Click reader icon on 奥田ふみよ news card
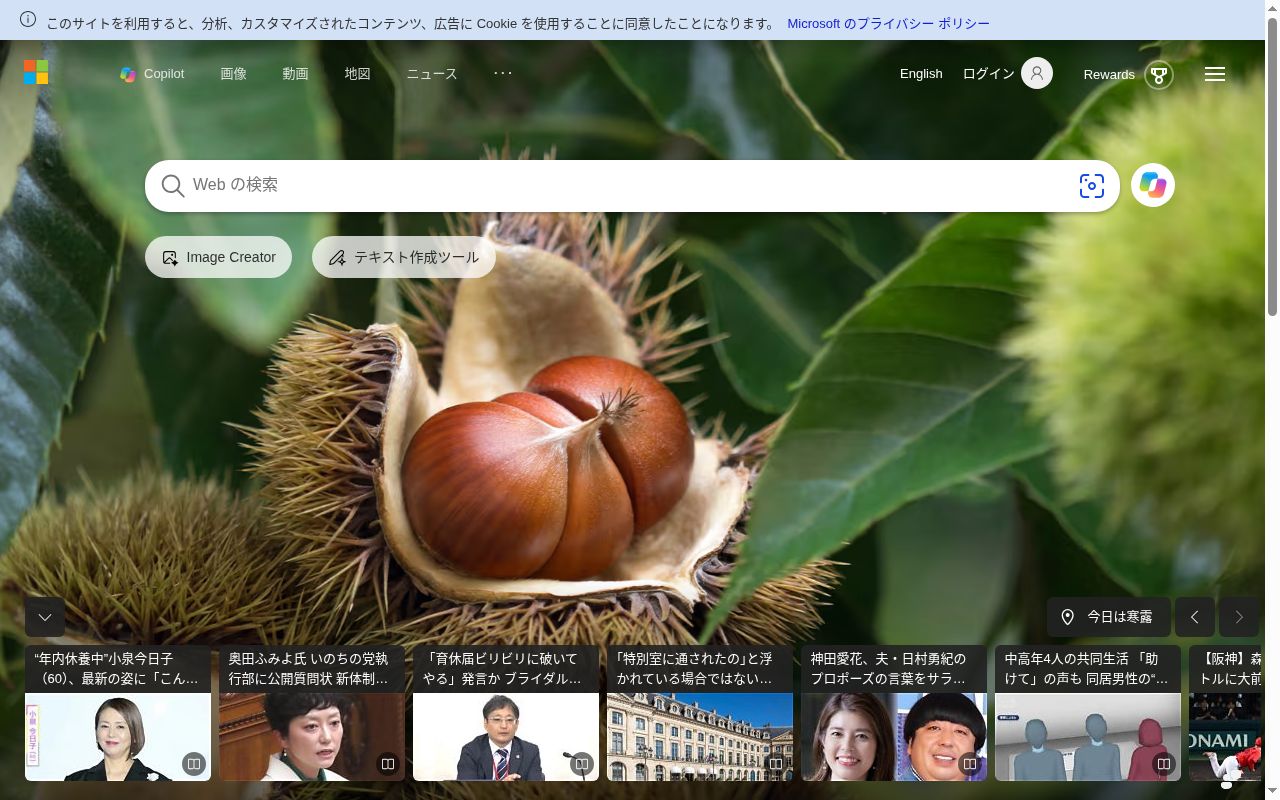Image resolution: width=1280 pixels, height=800 pixels. pyautogui.click(x=388, y=764)
